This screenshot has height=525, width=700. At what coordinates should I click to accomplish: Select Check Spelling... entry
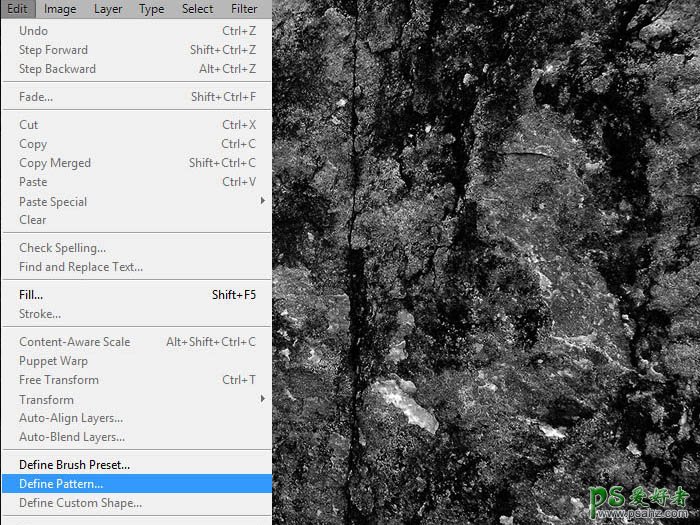click(137, 248)
